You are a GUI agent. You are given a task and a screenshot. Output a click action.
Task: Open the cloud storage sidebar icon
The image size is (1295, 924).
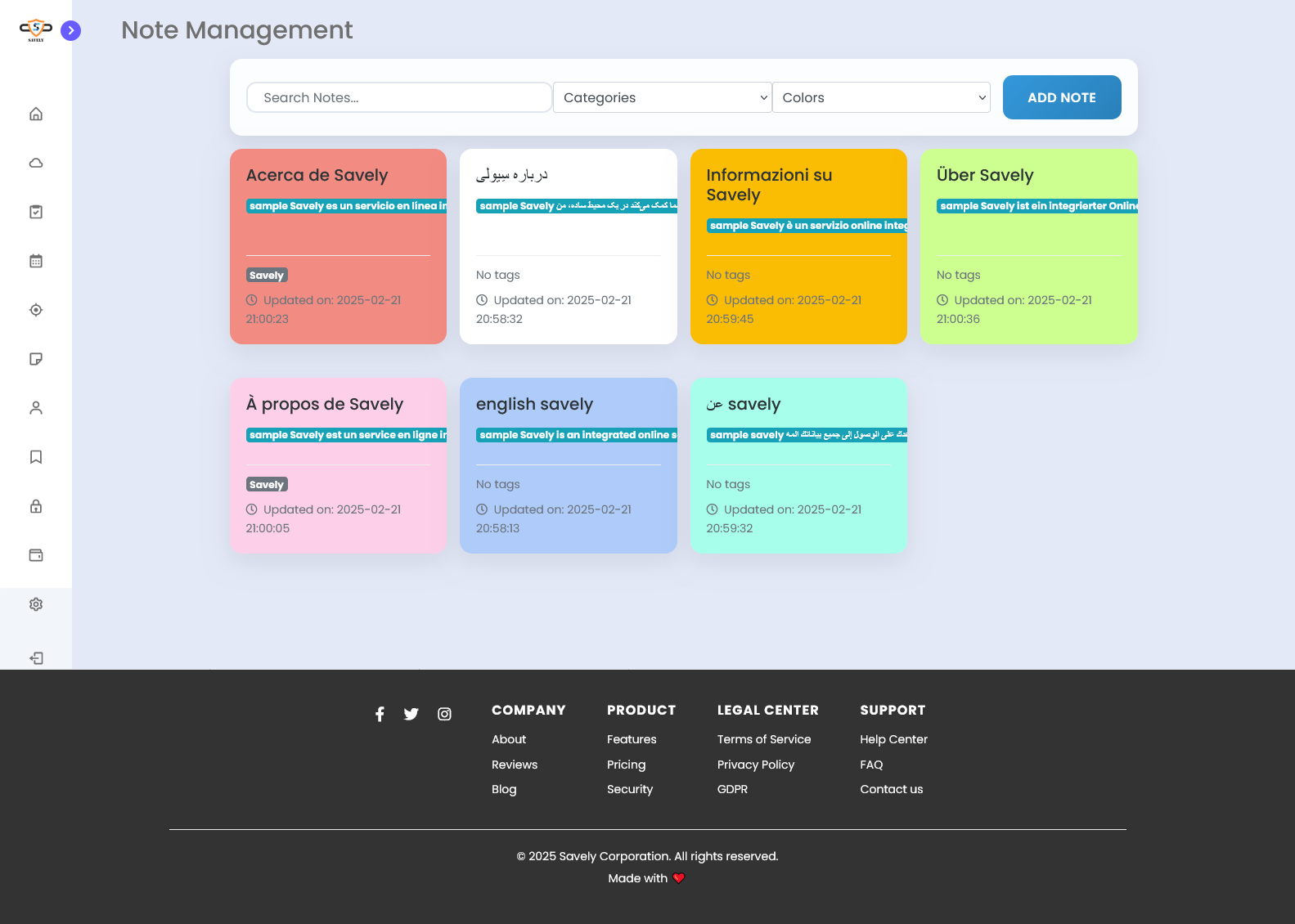pyautogui.click(x=36, y=163)
